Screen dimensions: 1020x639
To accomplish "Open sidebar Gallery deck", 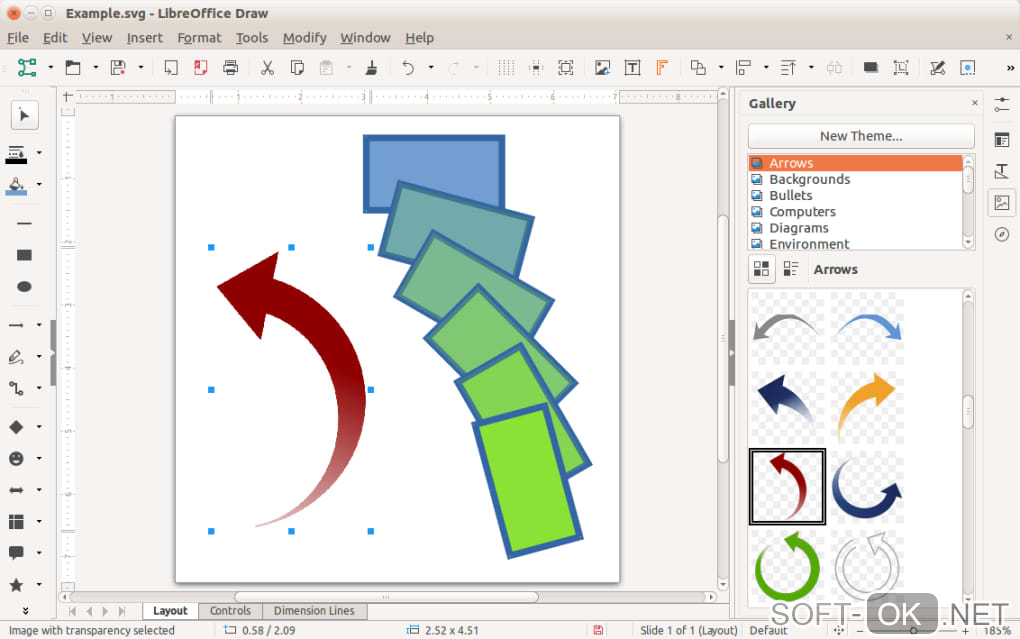I will point(1002,202).
